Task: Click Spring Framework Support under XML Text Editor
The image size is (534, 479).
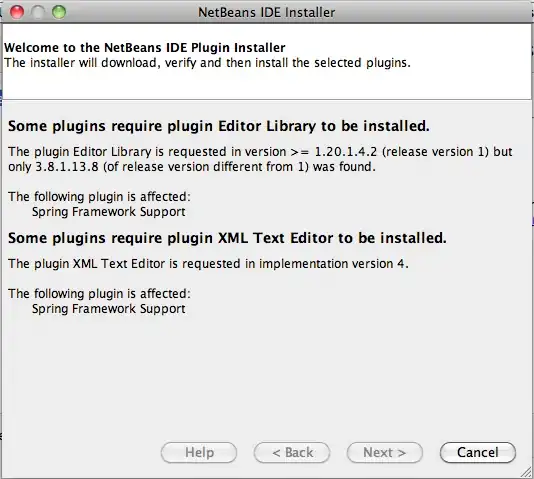Action: (x=109, y=309)
